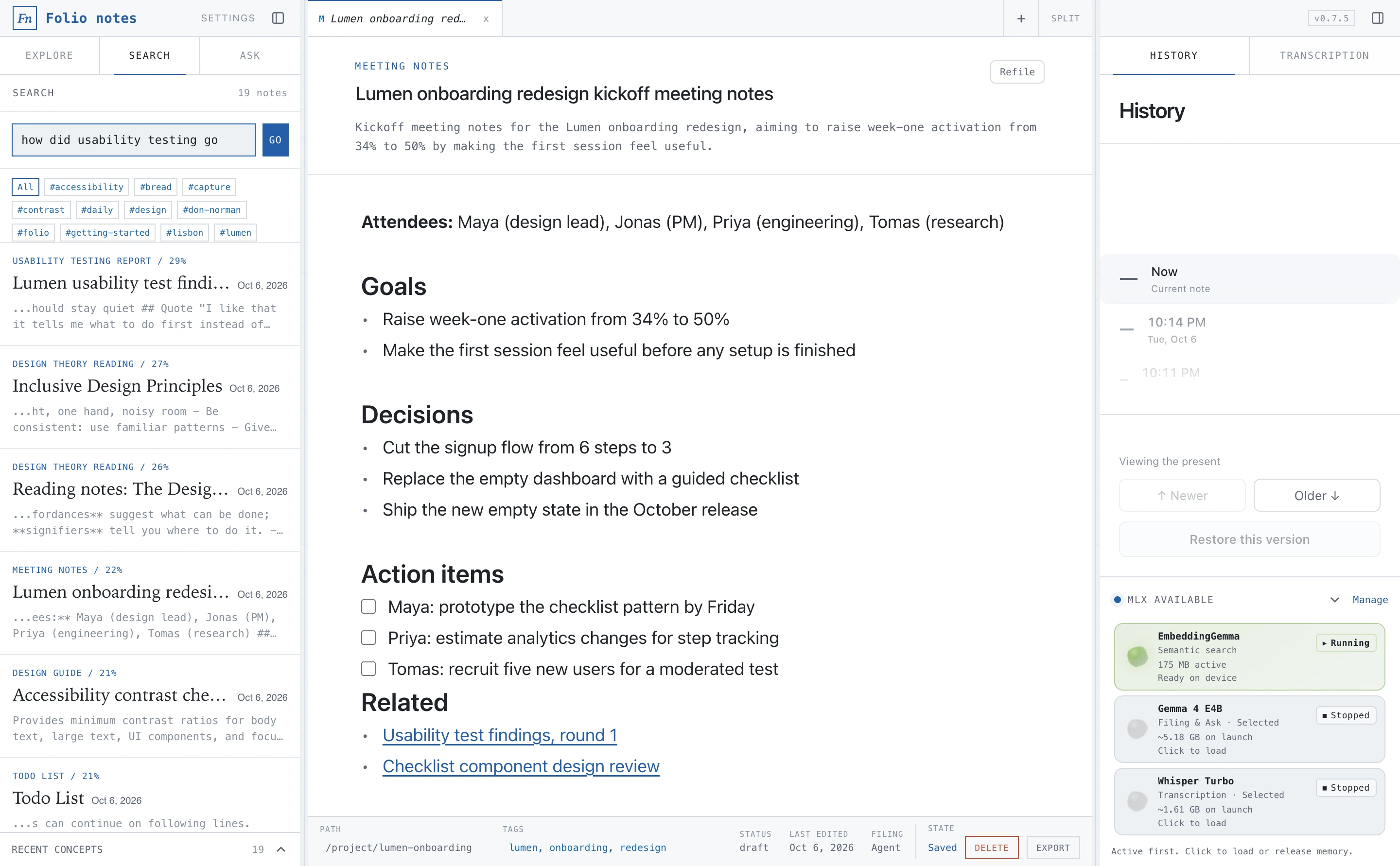Switch to the Ask tab
The image size is (1400, 866).
pyautogui.click(x=250, y=55)
